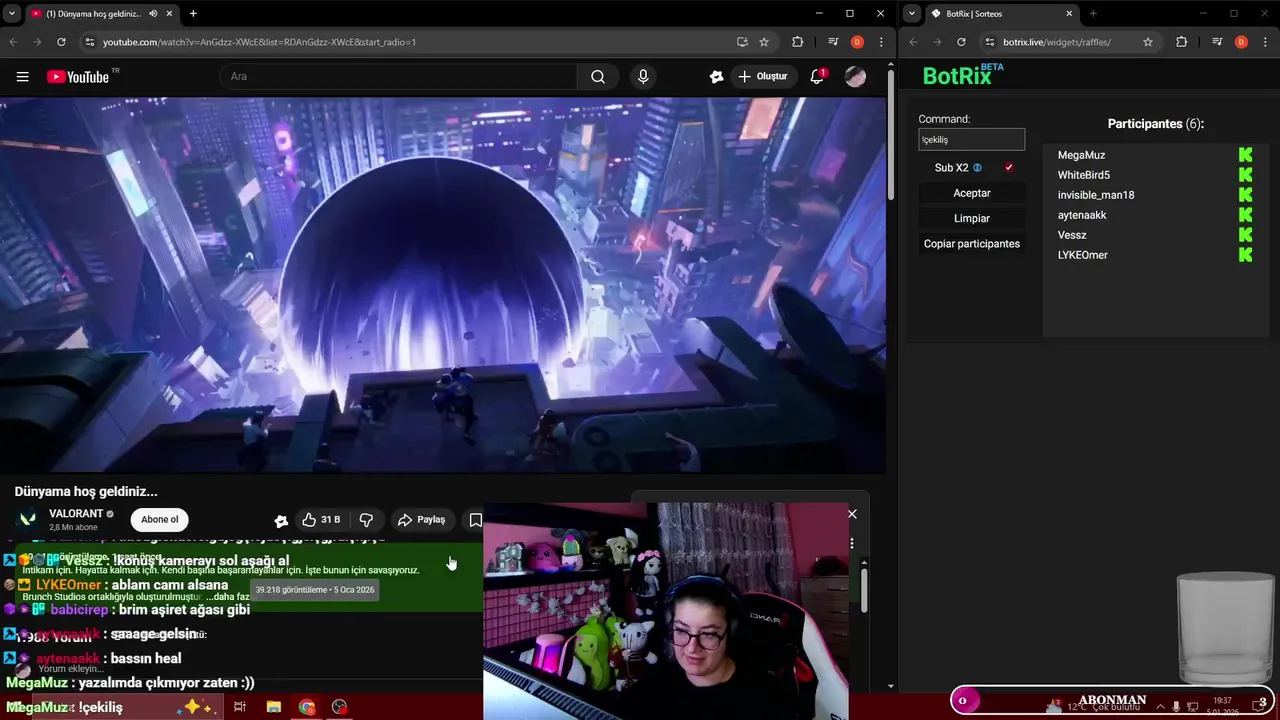Open Chrome menu in YouTube window
This screenshot has width=1280, height=720.
tap(881, 42)
